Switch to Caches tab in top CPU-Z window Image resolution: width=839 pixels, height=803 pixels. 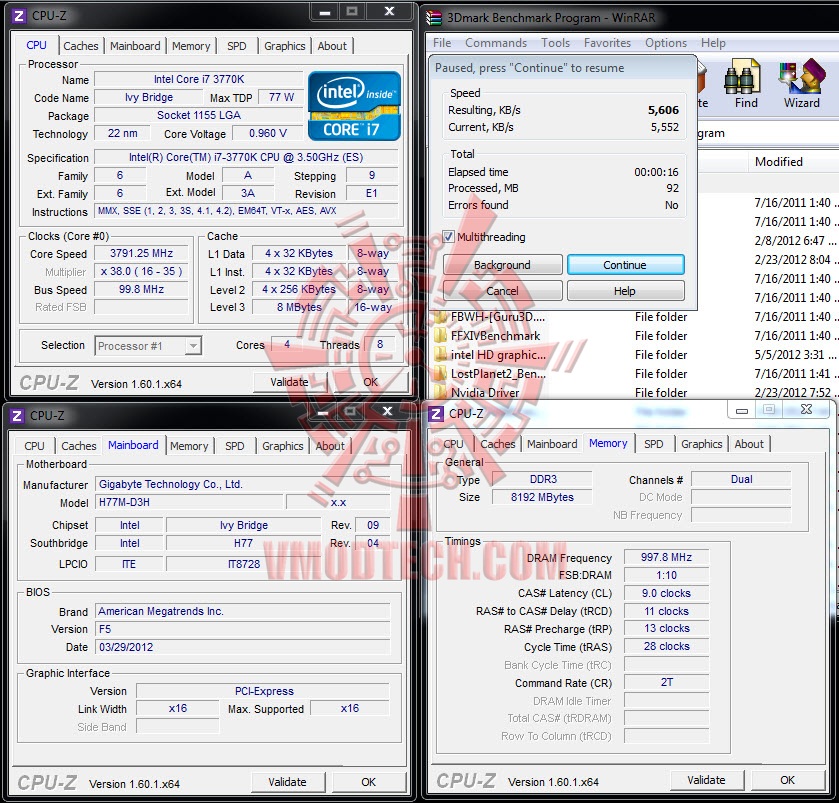click(81, 46)
